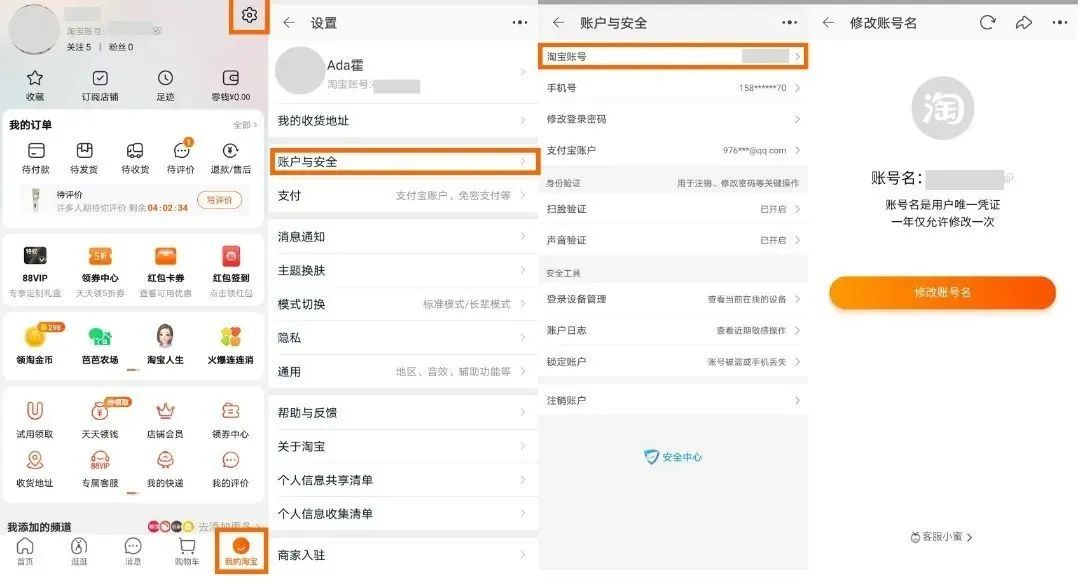Image resolution: width=1079 pixels, height=586 pixels.
Task: Open 声音验证 voice verification setting
Action: point(673,240)
